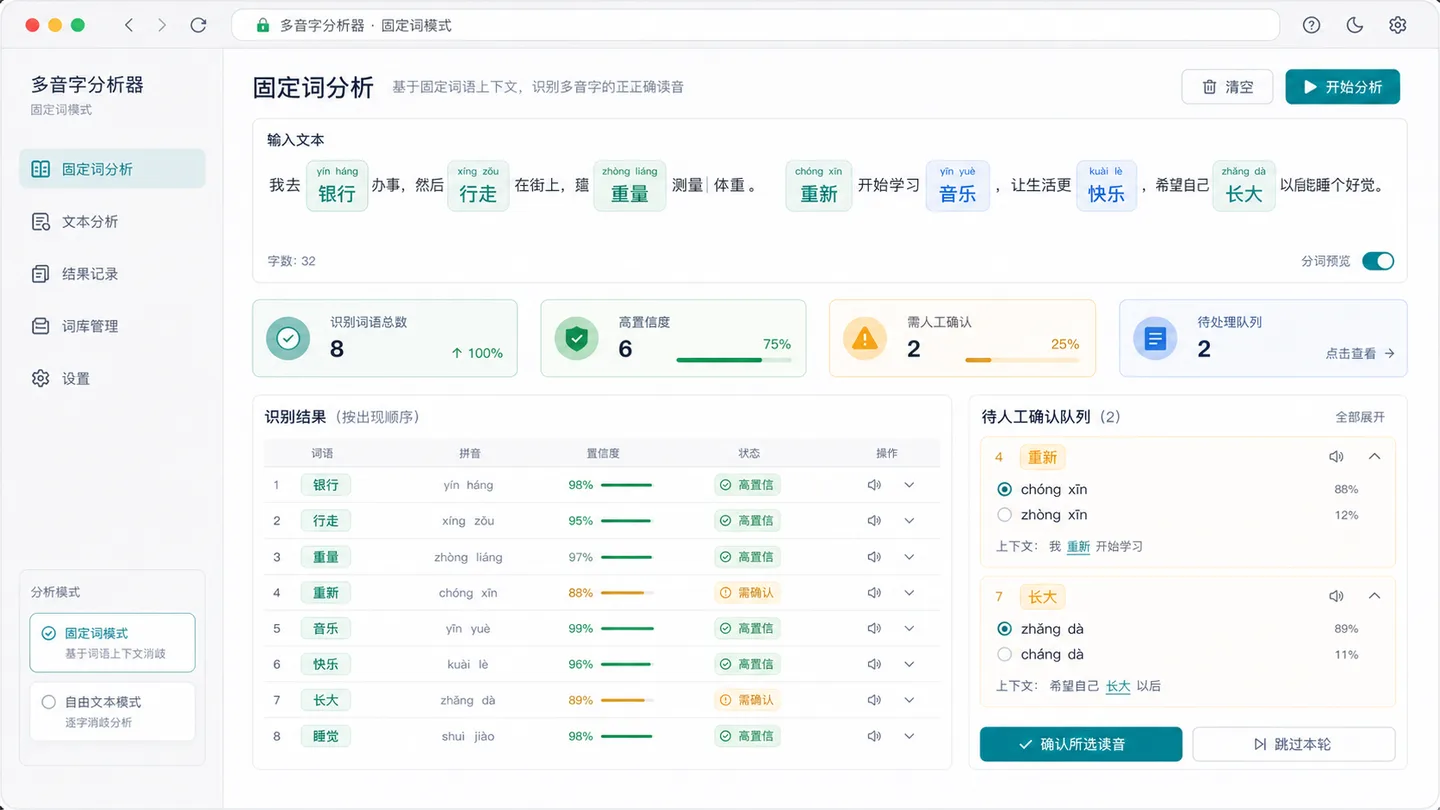Click 重新 confidence bar at 88%
This screenshot has width=1440, height=810.
(x=627, y=593)
